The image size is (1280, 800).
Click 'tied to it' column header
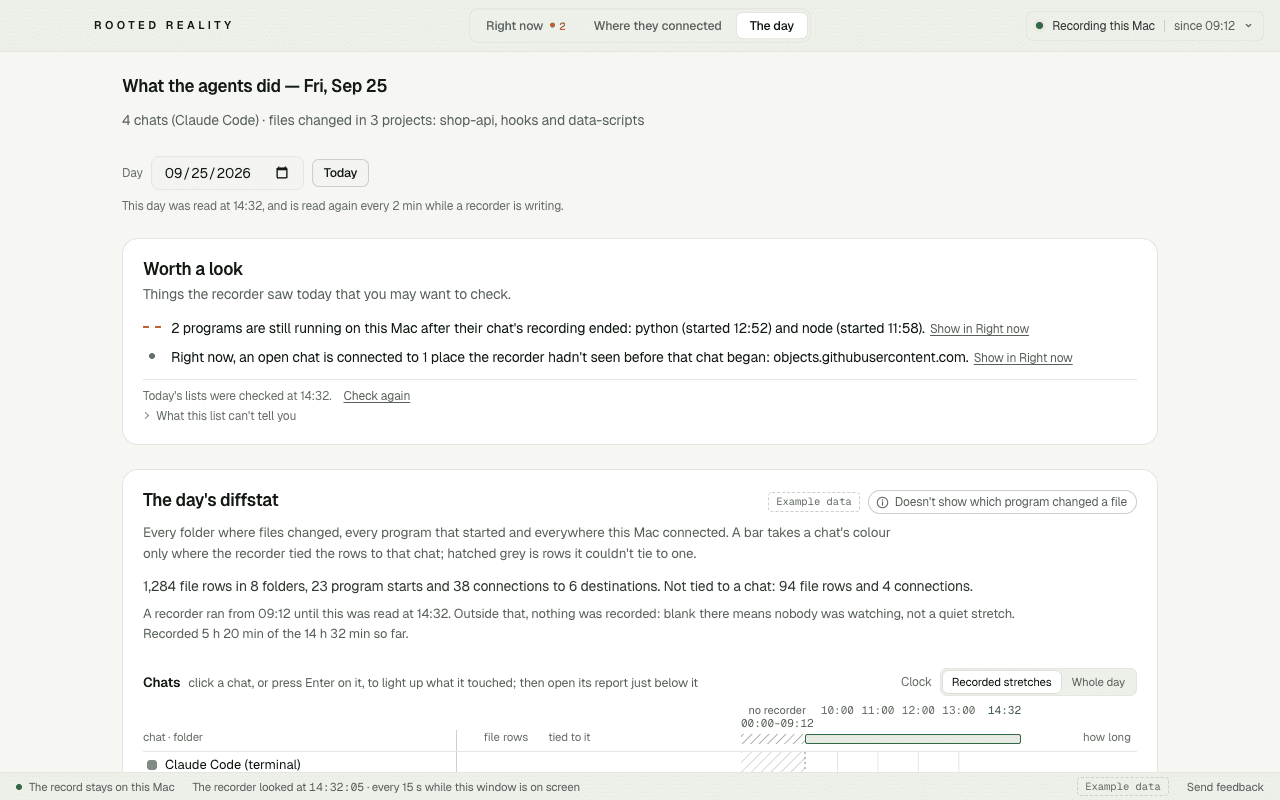pos(569,737)
